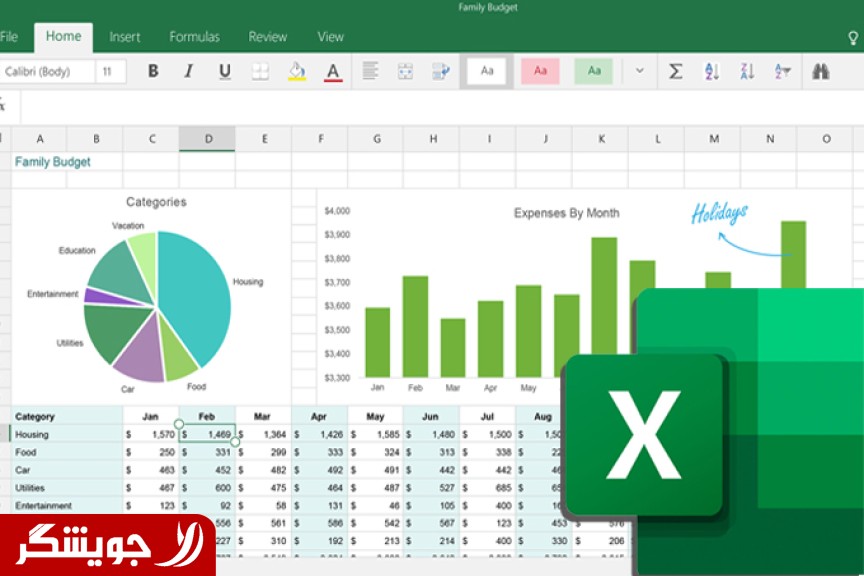Image resolution: width=864 pixels, height=576 pixels.
Task: Apply the red cell style swatch
Action: 540,71
